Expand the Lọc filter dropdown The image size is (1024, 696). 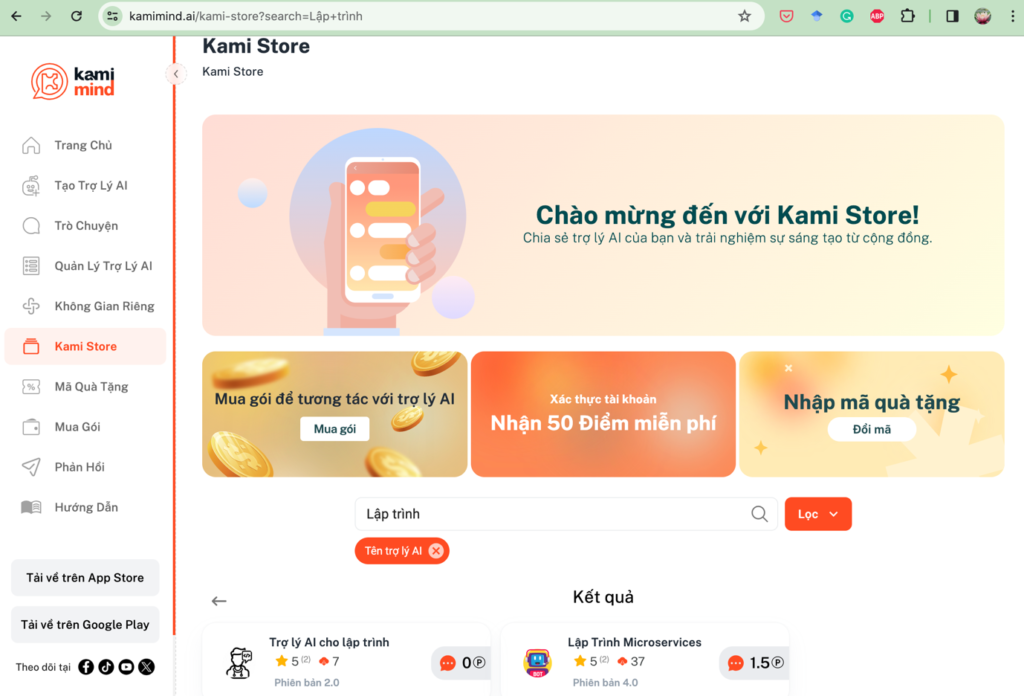coord(818,514)
